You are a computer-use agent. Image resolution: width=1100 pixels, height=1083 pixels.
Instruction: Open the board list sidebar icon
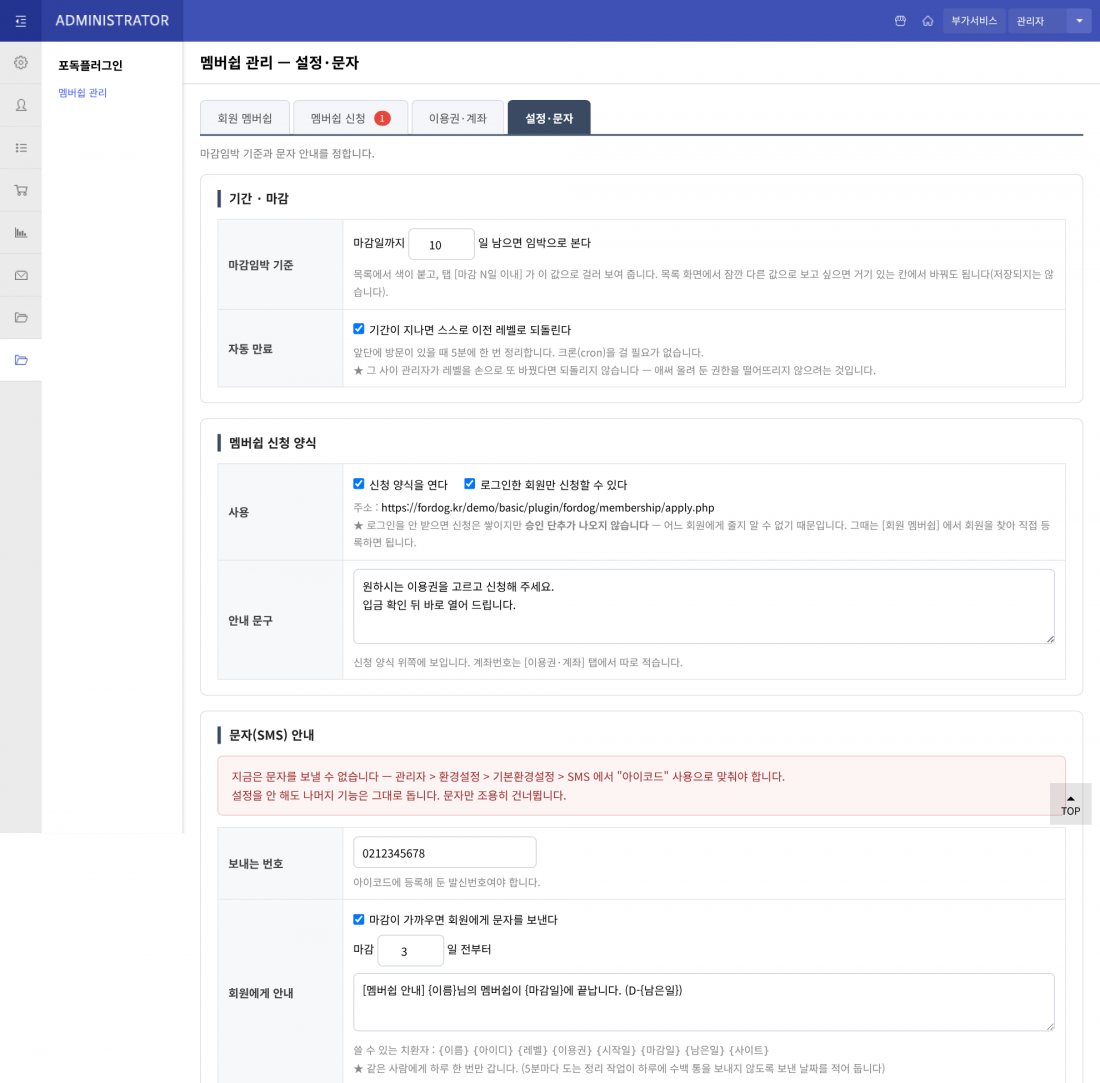tap(21, 147)
